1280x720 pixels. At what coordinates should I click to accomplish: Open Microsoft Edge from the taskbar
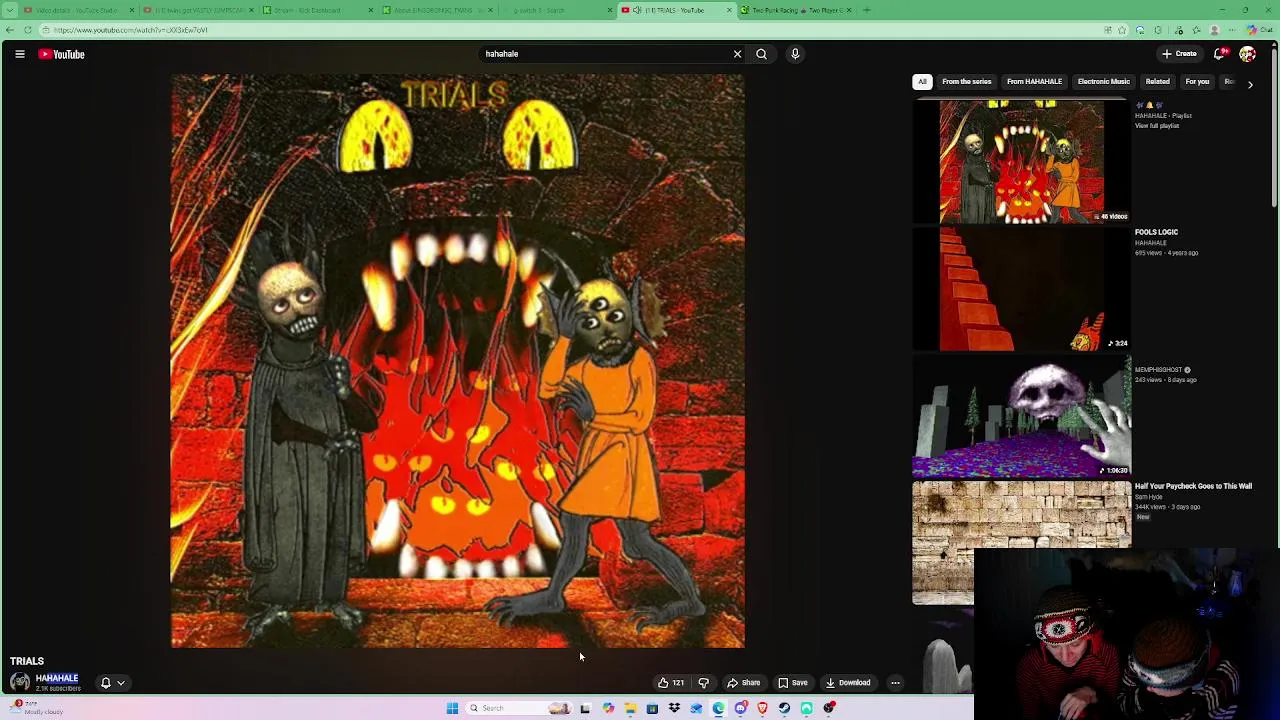(718, 708)
